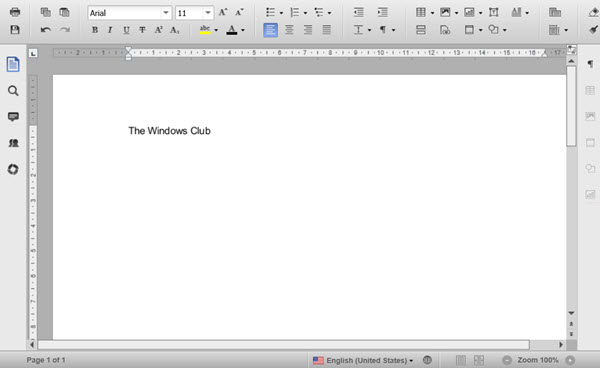Click the Print icon

point(15,12)
